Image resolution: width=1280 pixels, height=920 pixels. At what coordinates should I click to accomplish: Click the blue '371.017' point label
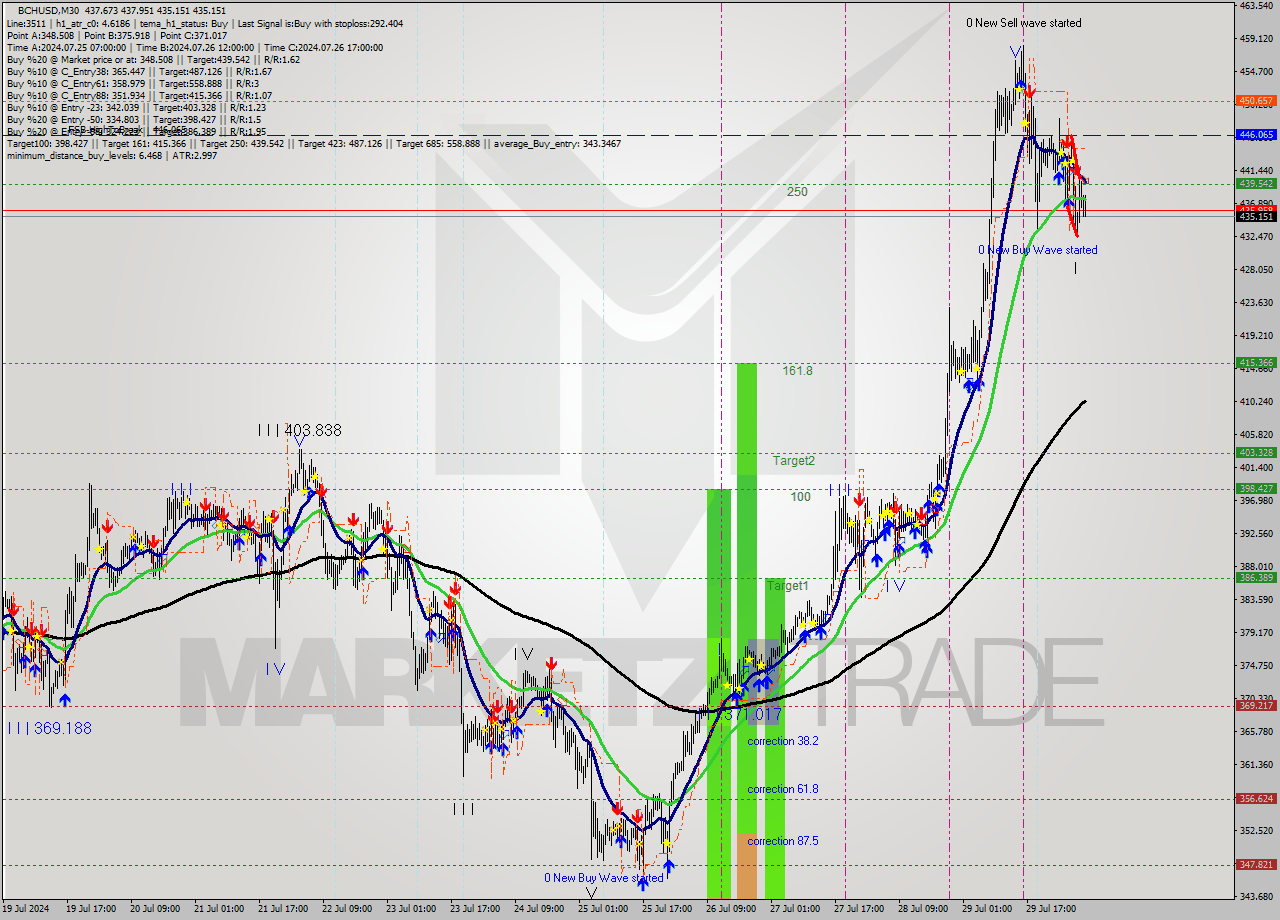[752, 714]
